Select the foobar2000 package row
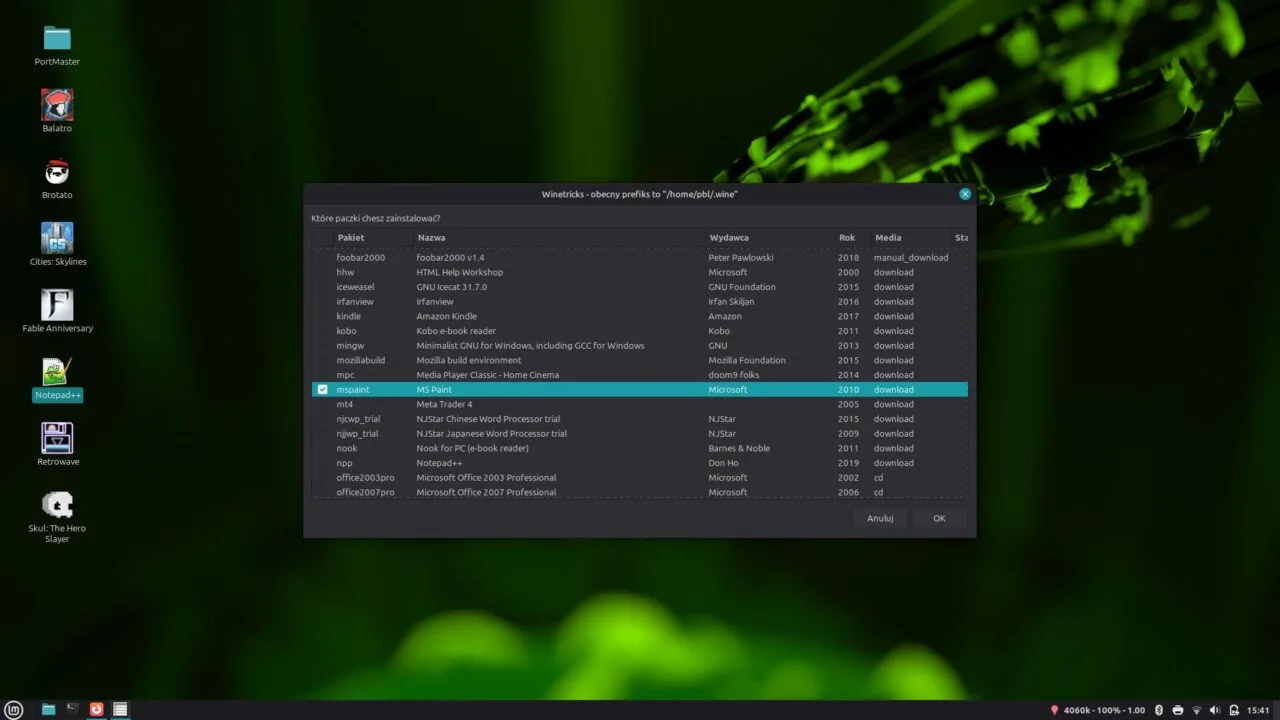 pos(640,258)
